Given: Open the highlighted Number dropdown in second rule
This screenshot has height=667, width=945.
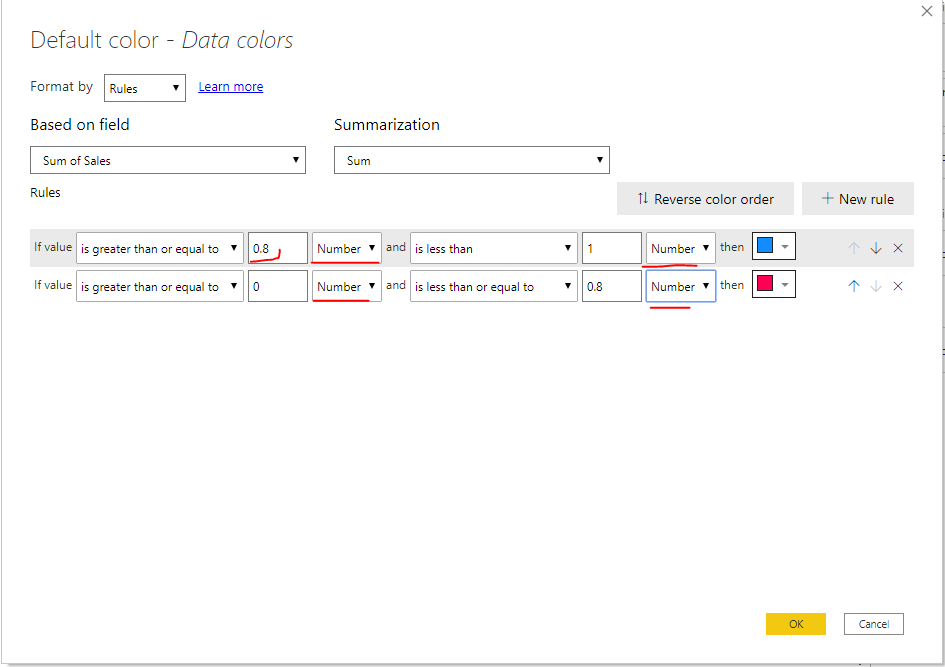Looking at the screenshot, I should tap(680, 286).
